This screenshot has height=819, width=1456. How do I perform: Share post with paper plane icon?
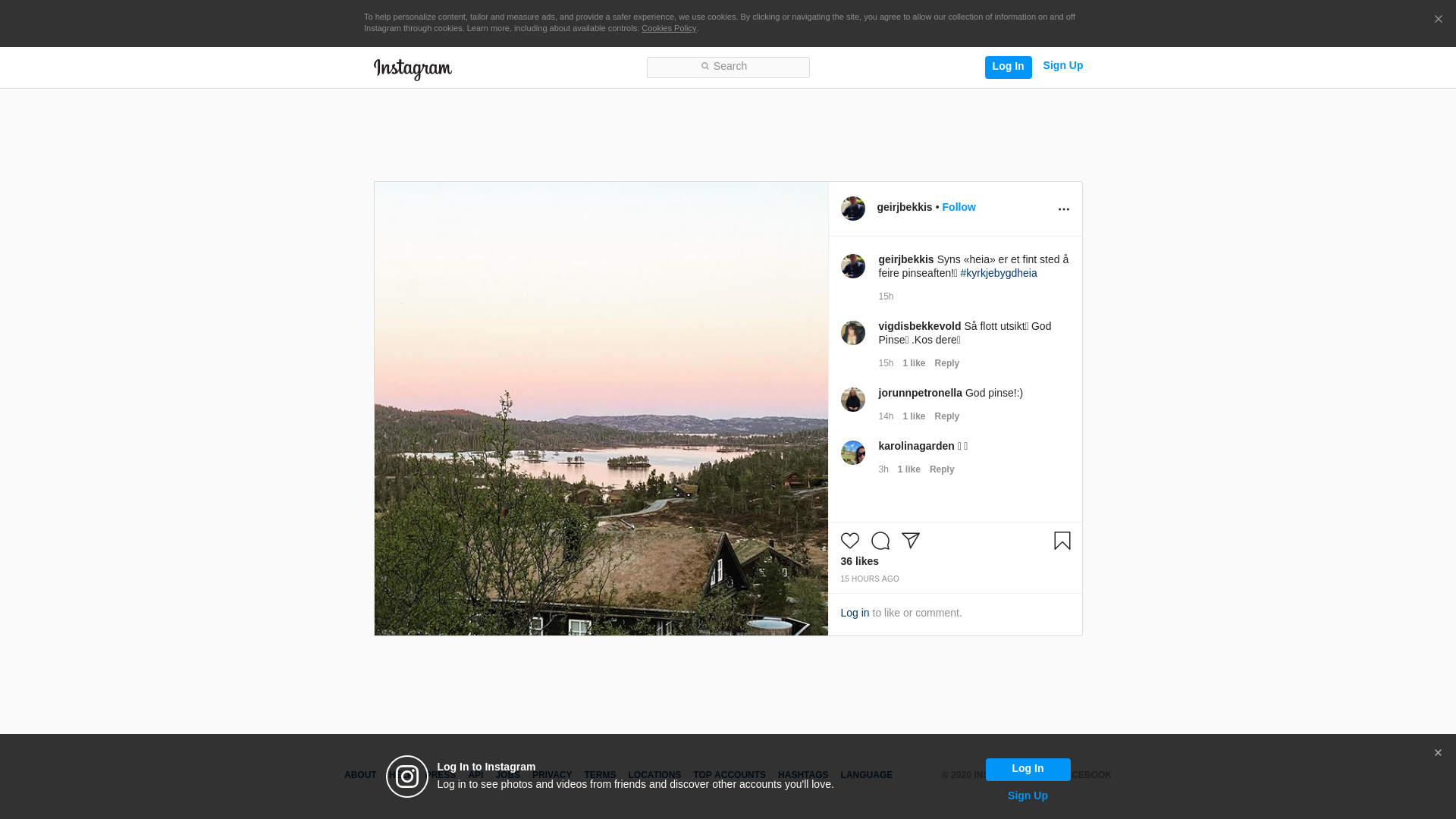coord(910,541)
